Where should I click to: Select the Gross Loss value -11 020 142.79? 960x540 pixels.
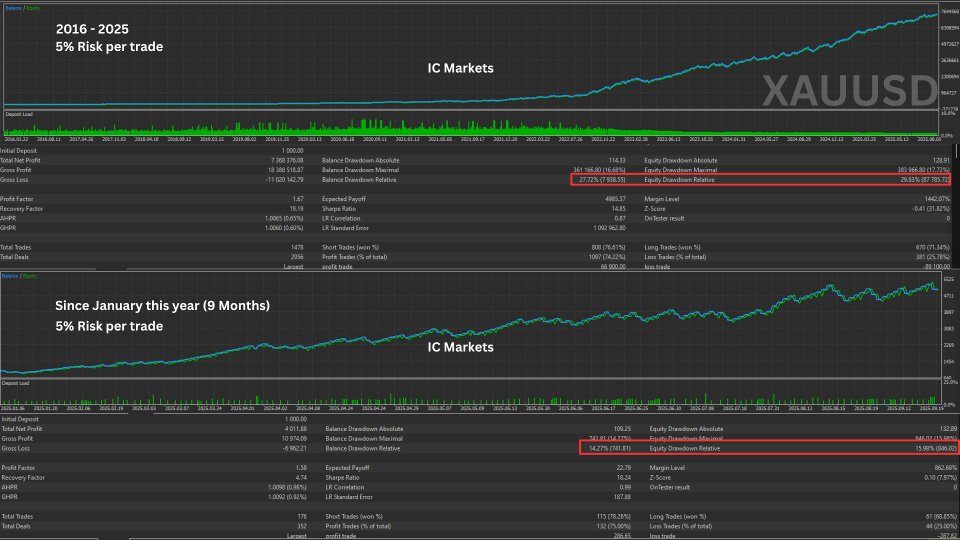(x=285, y=180)
